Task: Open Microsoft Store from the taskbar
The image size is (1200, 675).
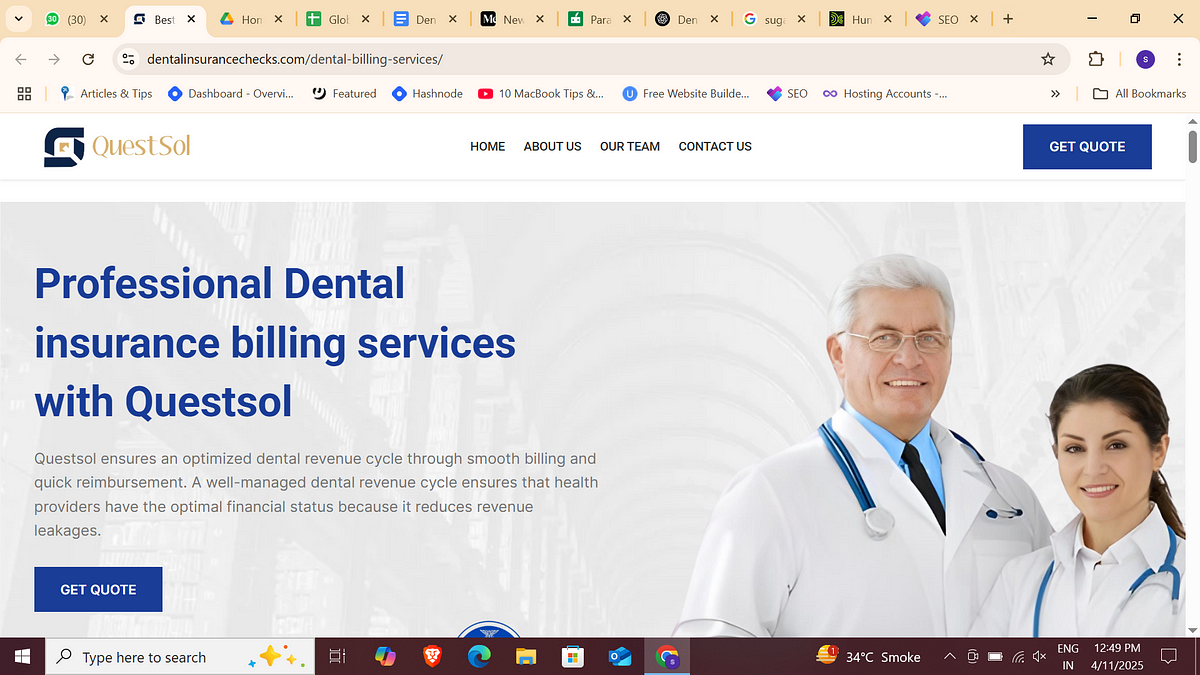Action: coord(572,657)
